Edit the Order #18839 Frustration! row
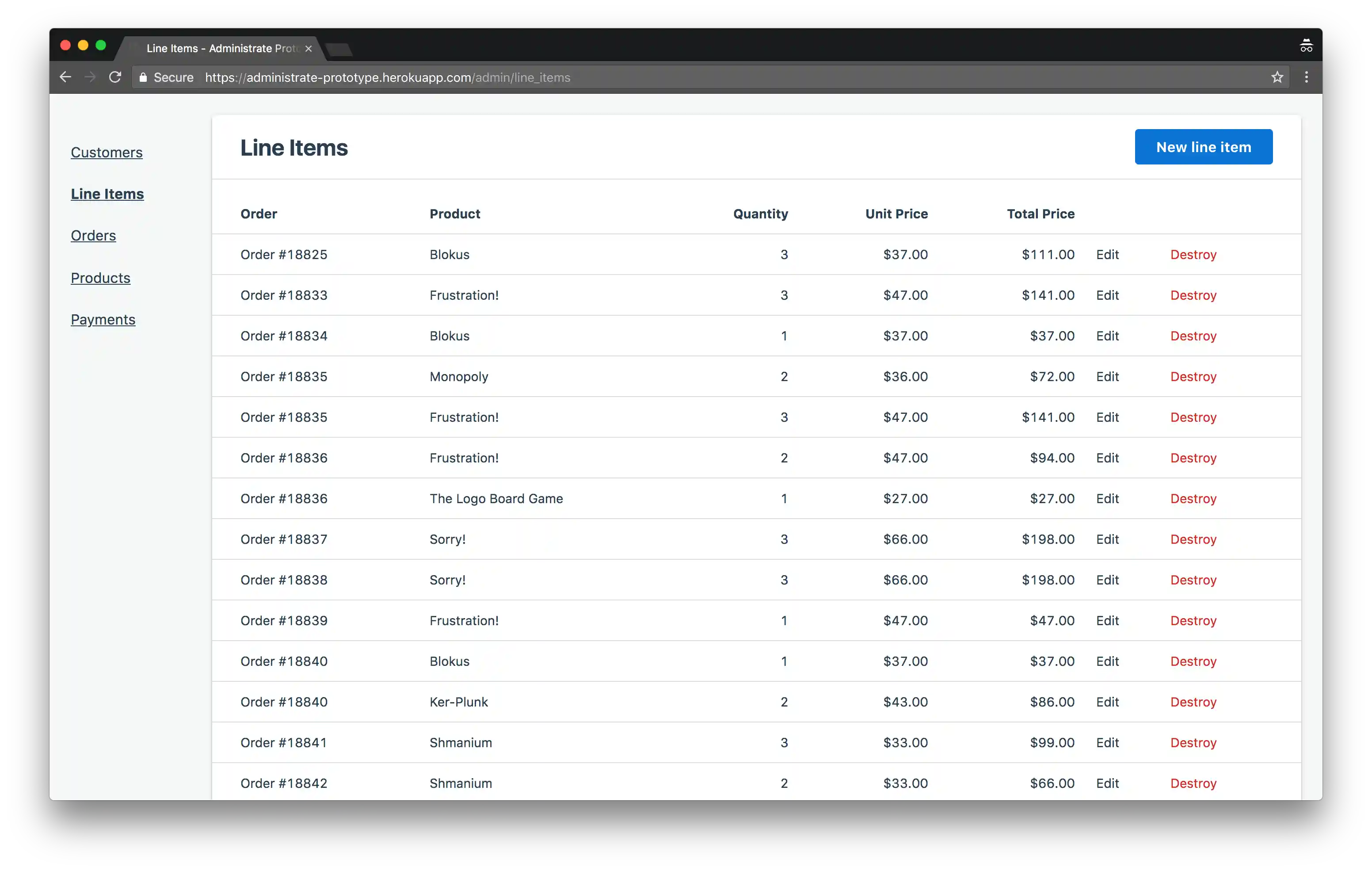 click(x=1107, y=620)
